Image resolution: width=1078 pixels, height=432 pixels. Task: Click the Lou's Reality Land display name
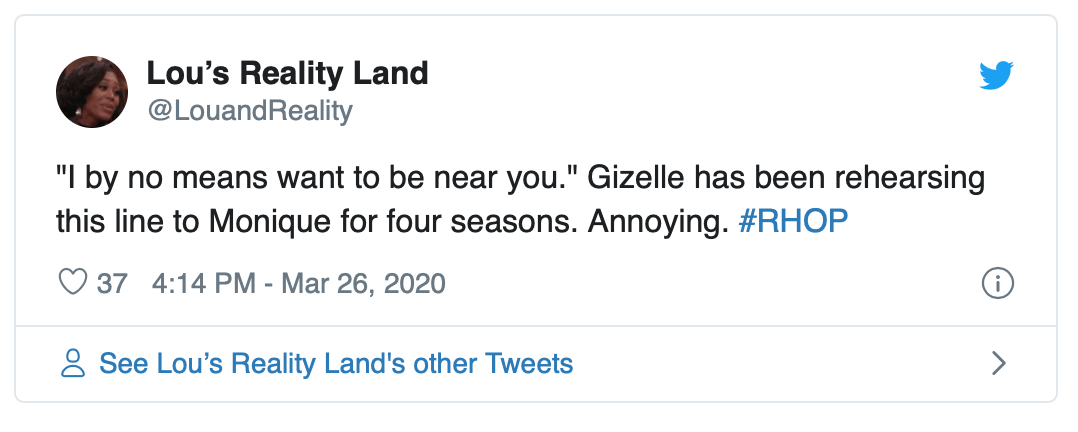tap(287, 73)
